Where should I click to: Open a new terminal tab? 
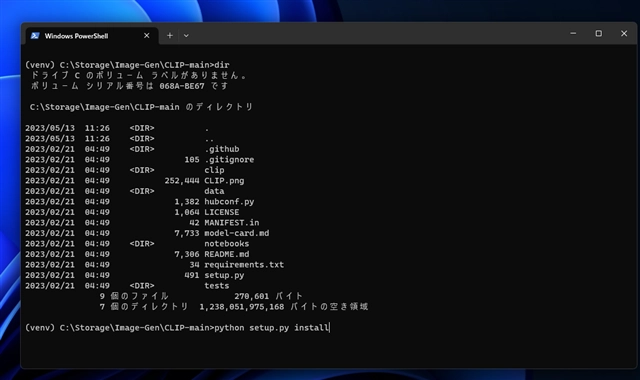point(170,36)
